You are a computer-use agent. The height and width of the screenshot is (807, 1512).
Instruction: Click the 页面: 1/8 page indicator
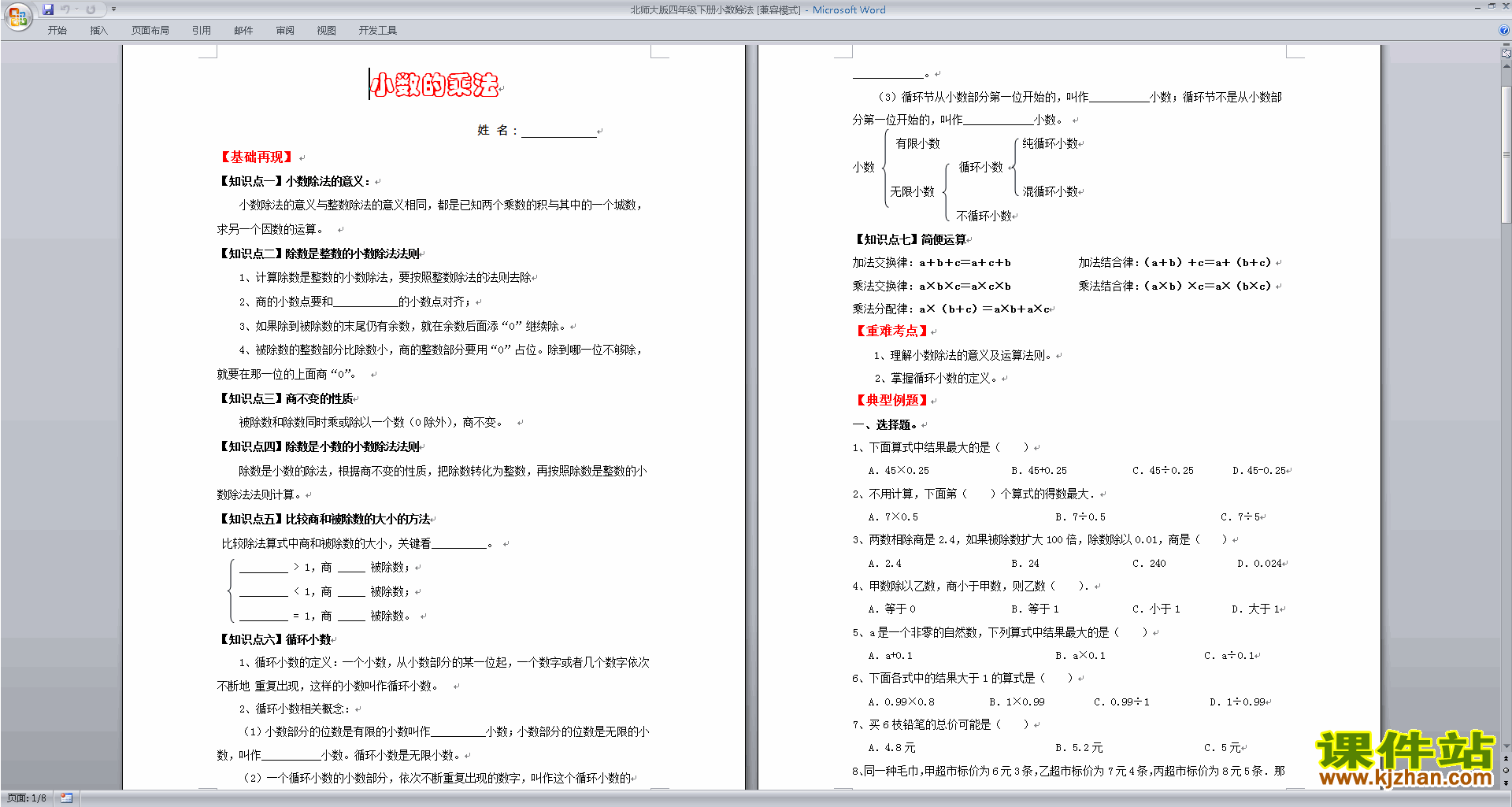[27, 798]
